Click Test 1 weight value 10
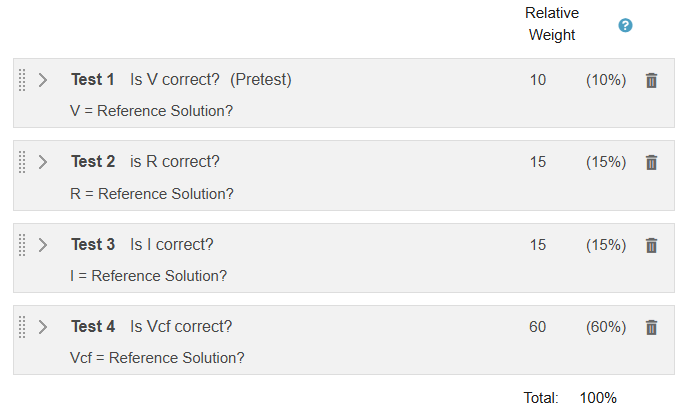 tap(538, 80)
